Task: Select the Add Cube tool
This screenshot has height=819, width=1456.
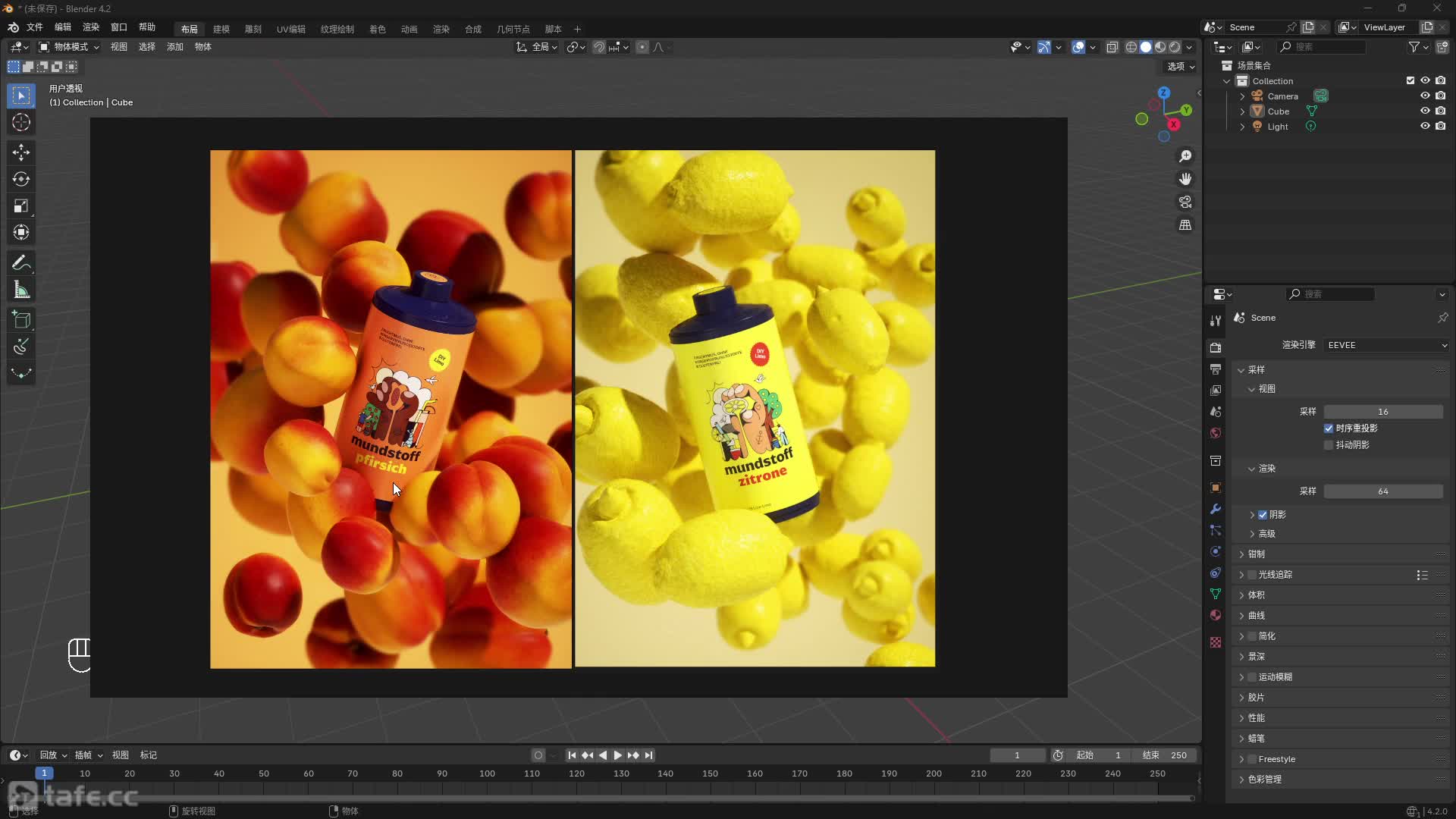Action: point(21,320)
